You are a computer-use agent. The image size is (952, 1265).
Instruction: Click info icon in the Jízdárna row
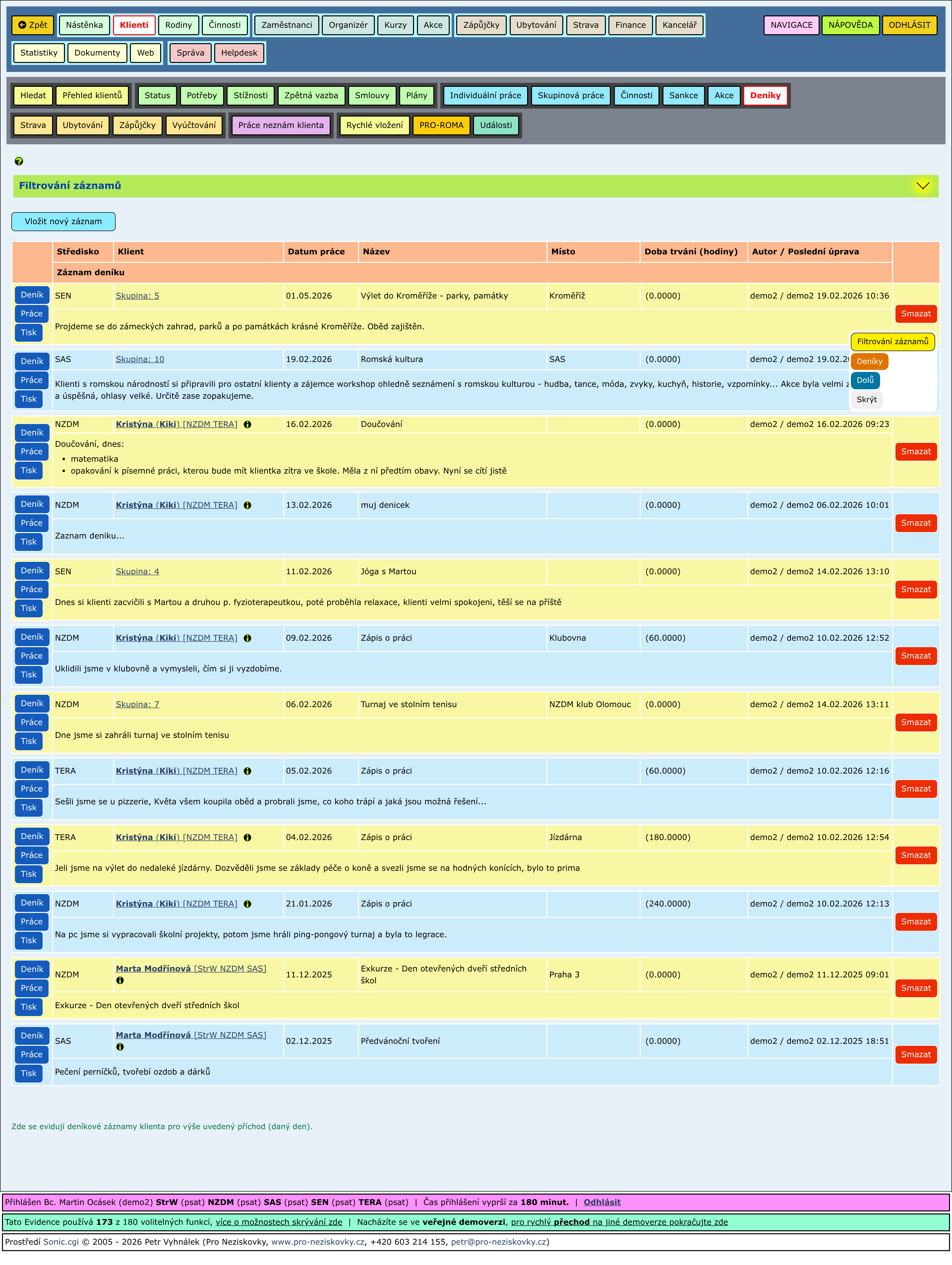tap(248, 837)
